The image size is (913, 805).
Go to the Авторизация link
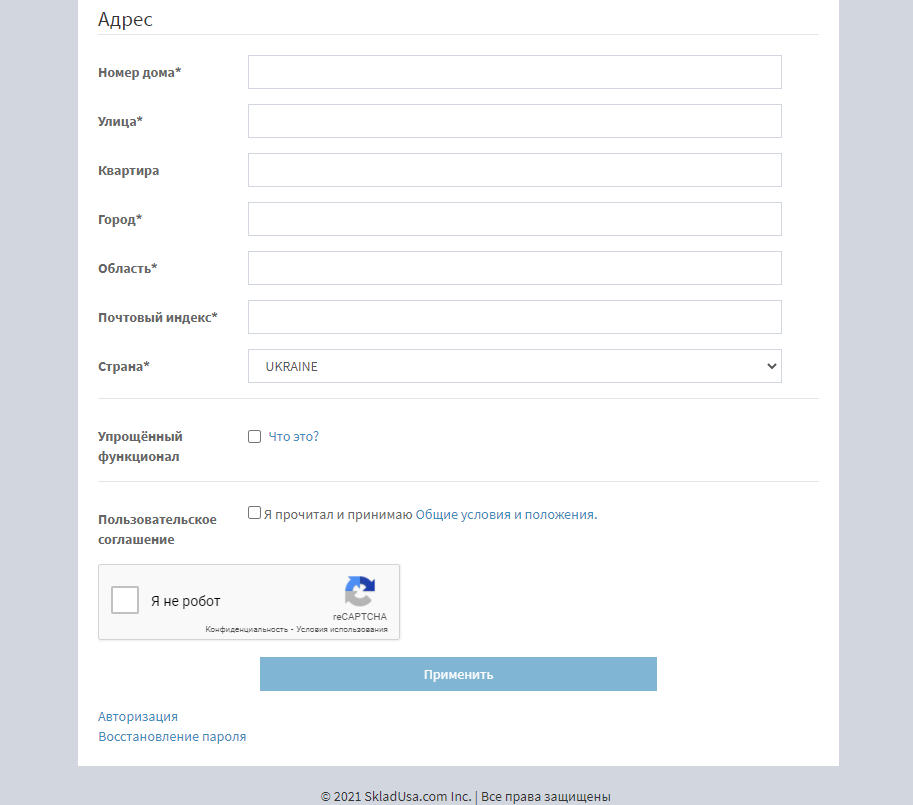click(x=138, y=717)
